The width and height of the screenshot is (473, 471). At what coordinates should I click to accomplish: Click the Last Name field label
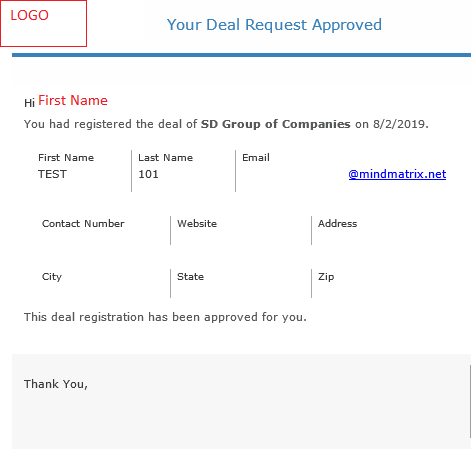coord(165,157)
